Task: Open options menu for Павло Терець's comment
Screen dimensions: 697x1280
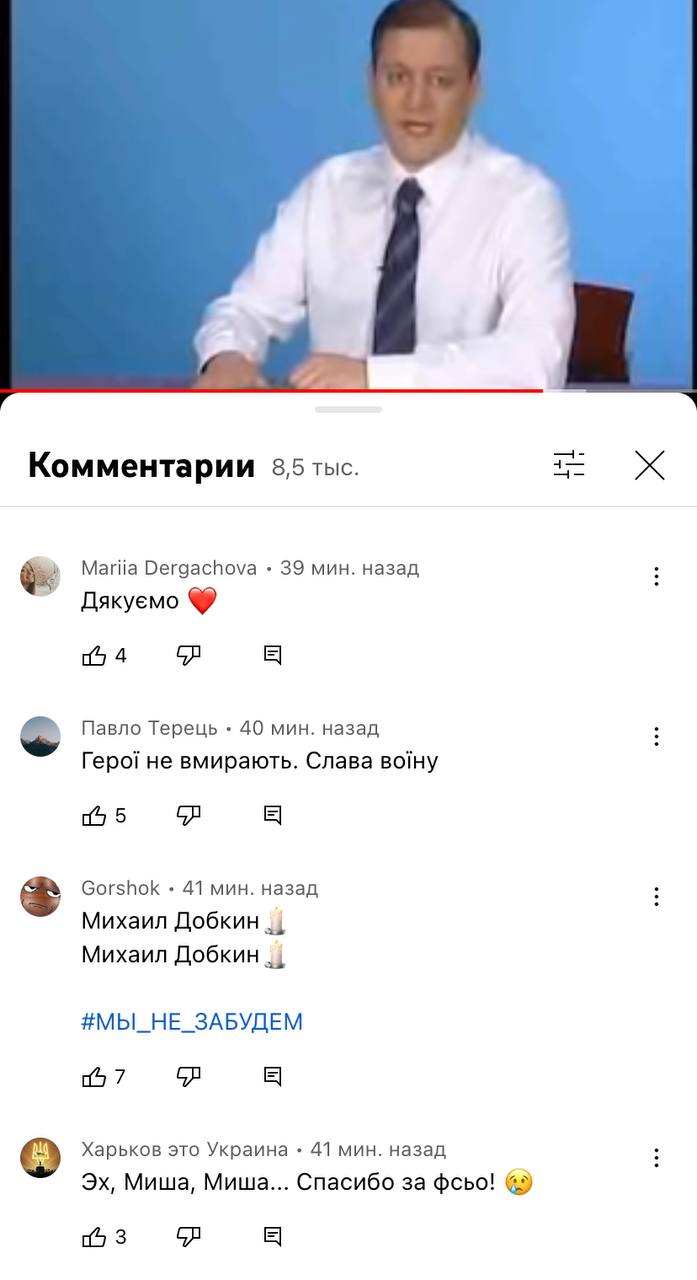Action: click(x=656, y=736)
